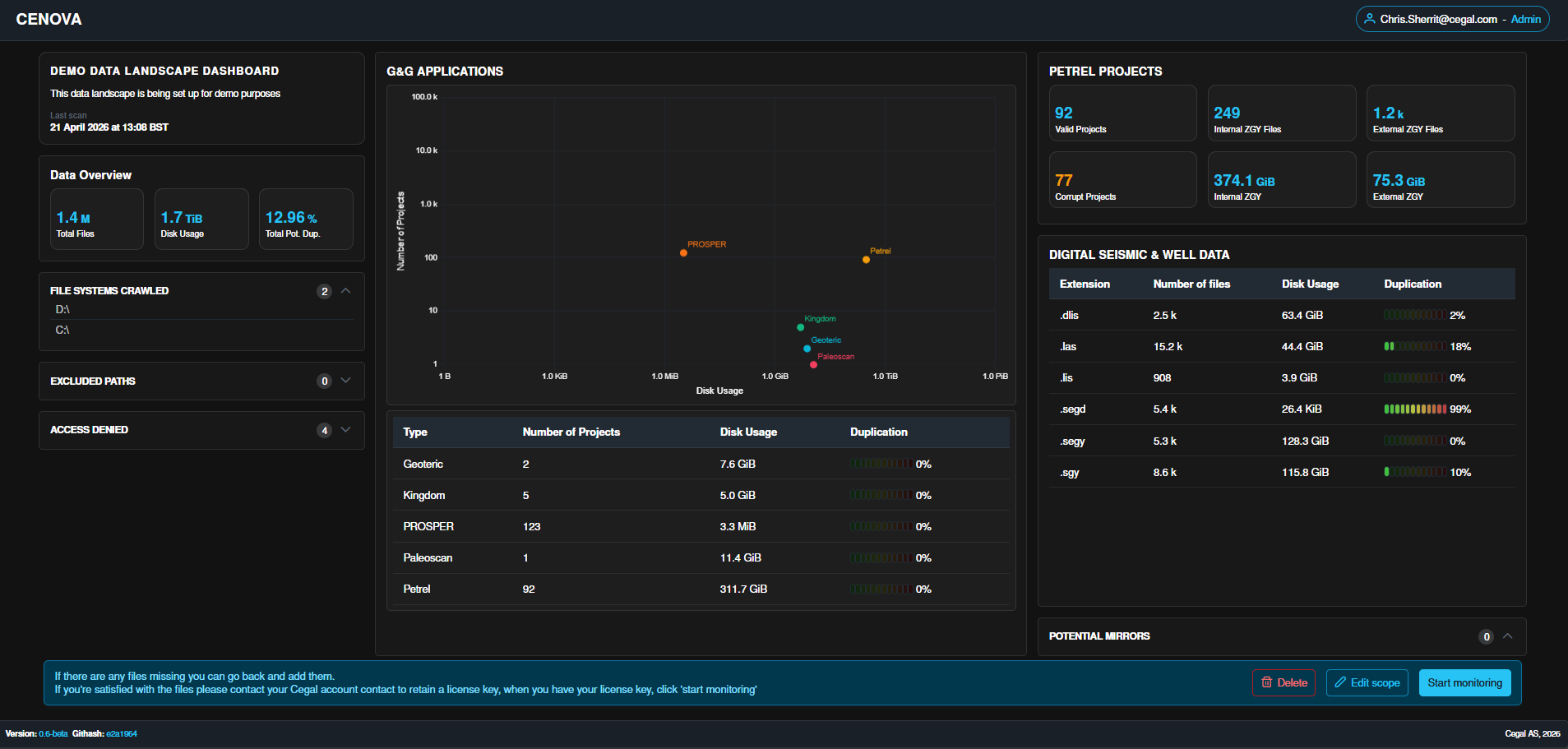The image size is (1568, 749).
Task: Expand the Excluded Paths section chevron
Action: pyautogui.click(x=346, y=381)
